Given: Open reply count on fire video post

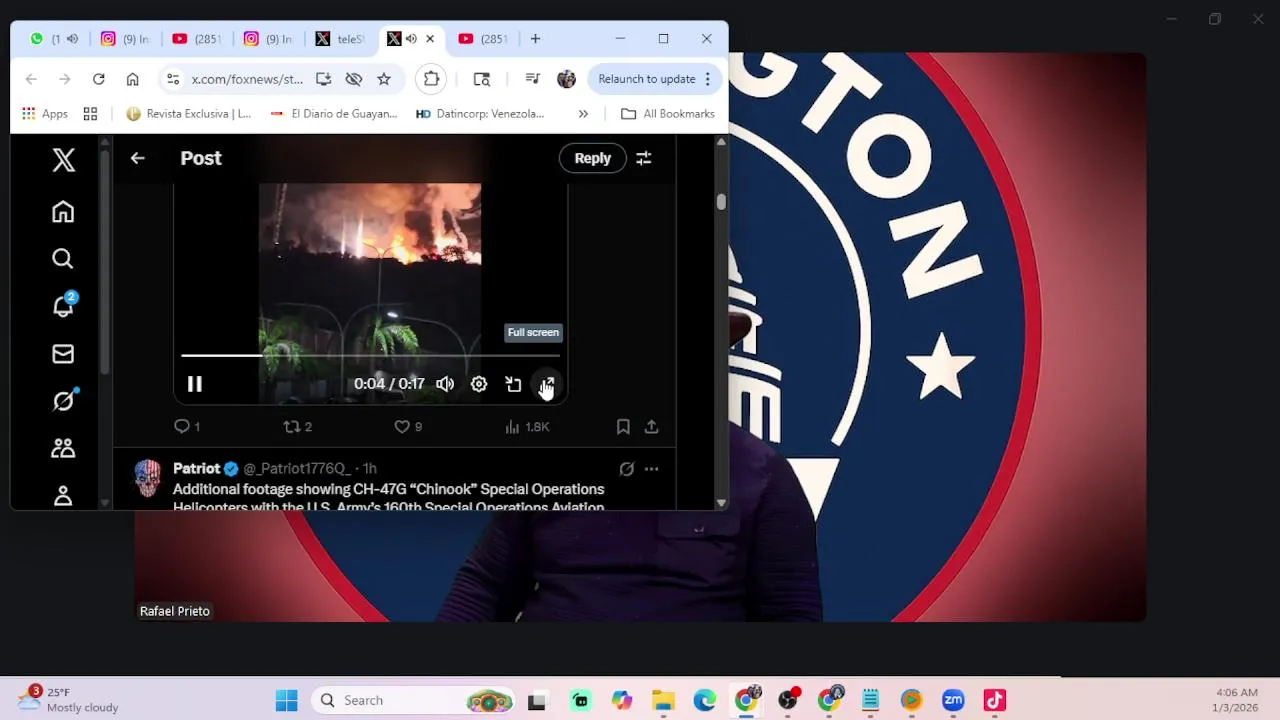Looking at the screenshot, I should coord(187,427).
